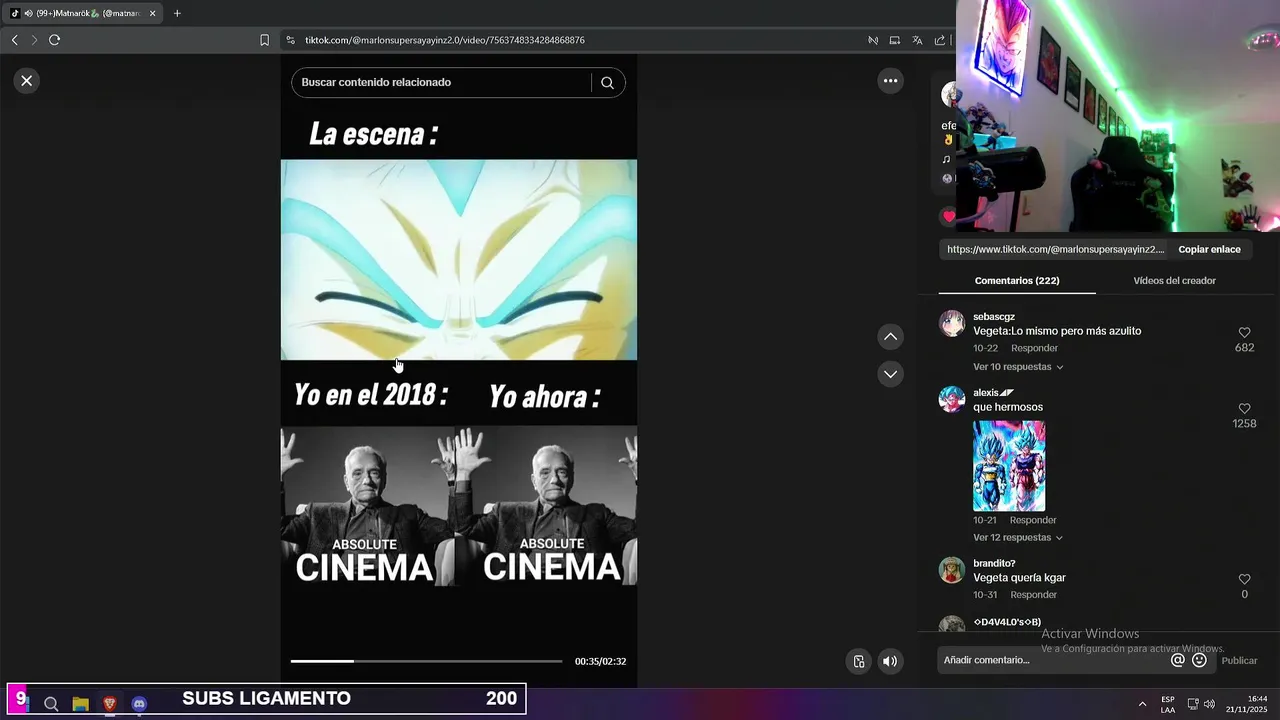
Task: Open the three-dot more options menu
Action: [890, 81]
